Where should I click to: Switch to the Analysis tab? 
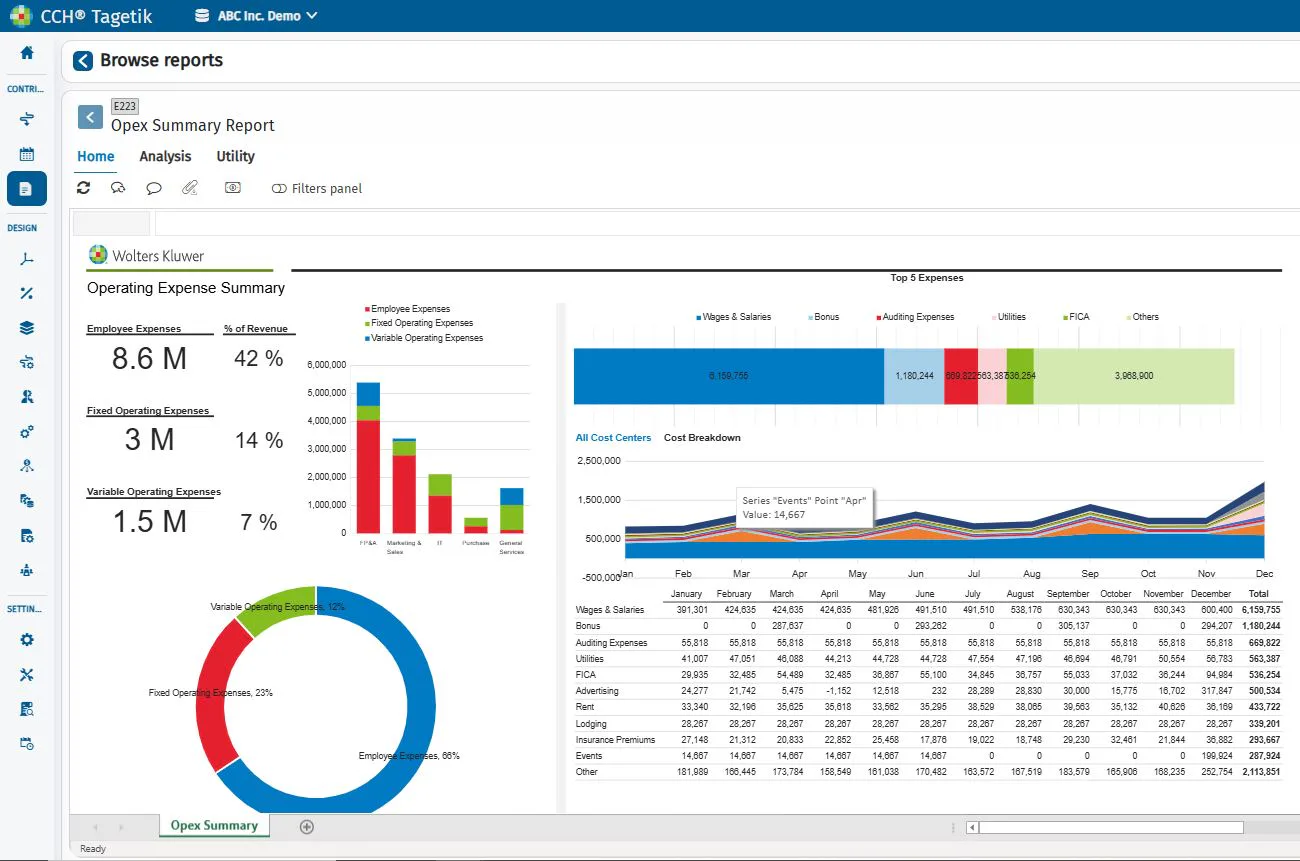(x=165, y=157)
